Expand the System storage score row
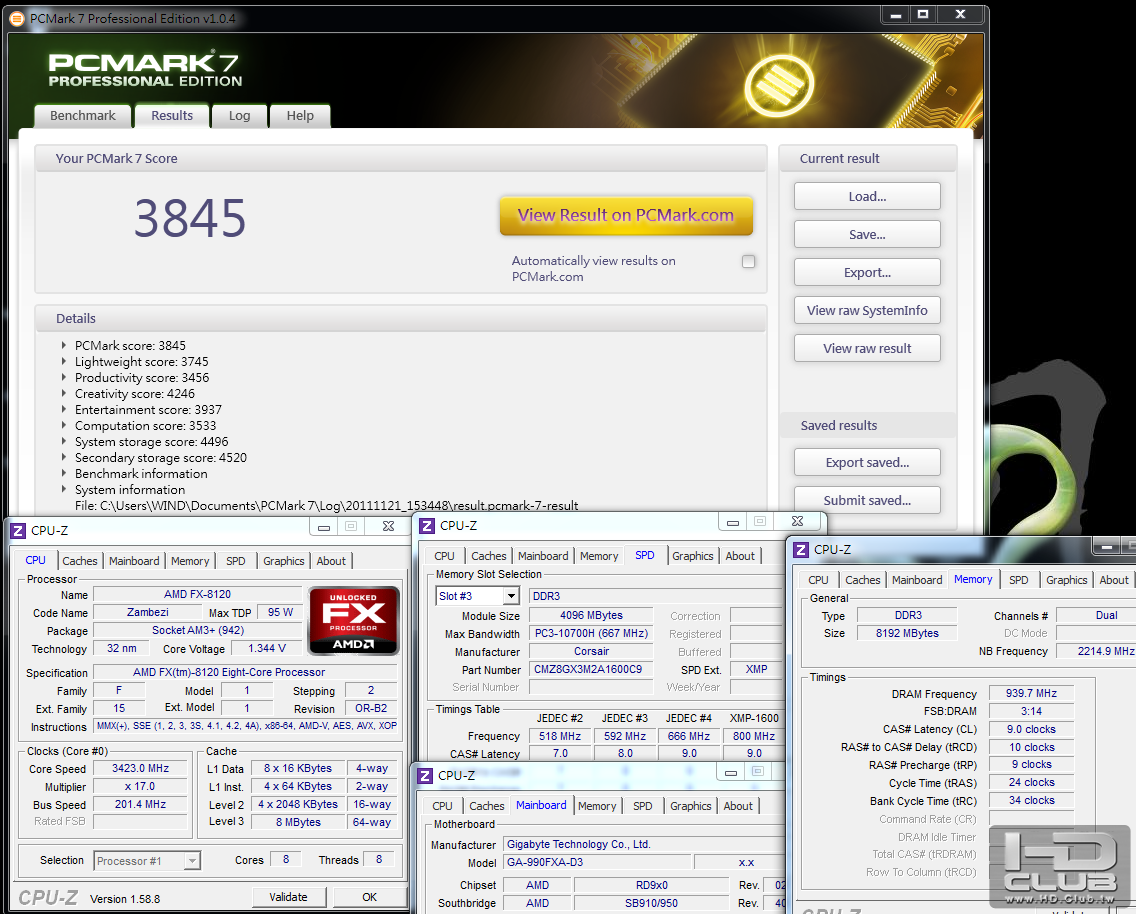1136x914 pixels. point(64,441)
